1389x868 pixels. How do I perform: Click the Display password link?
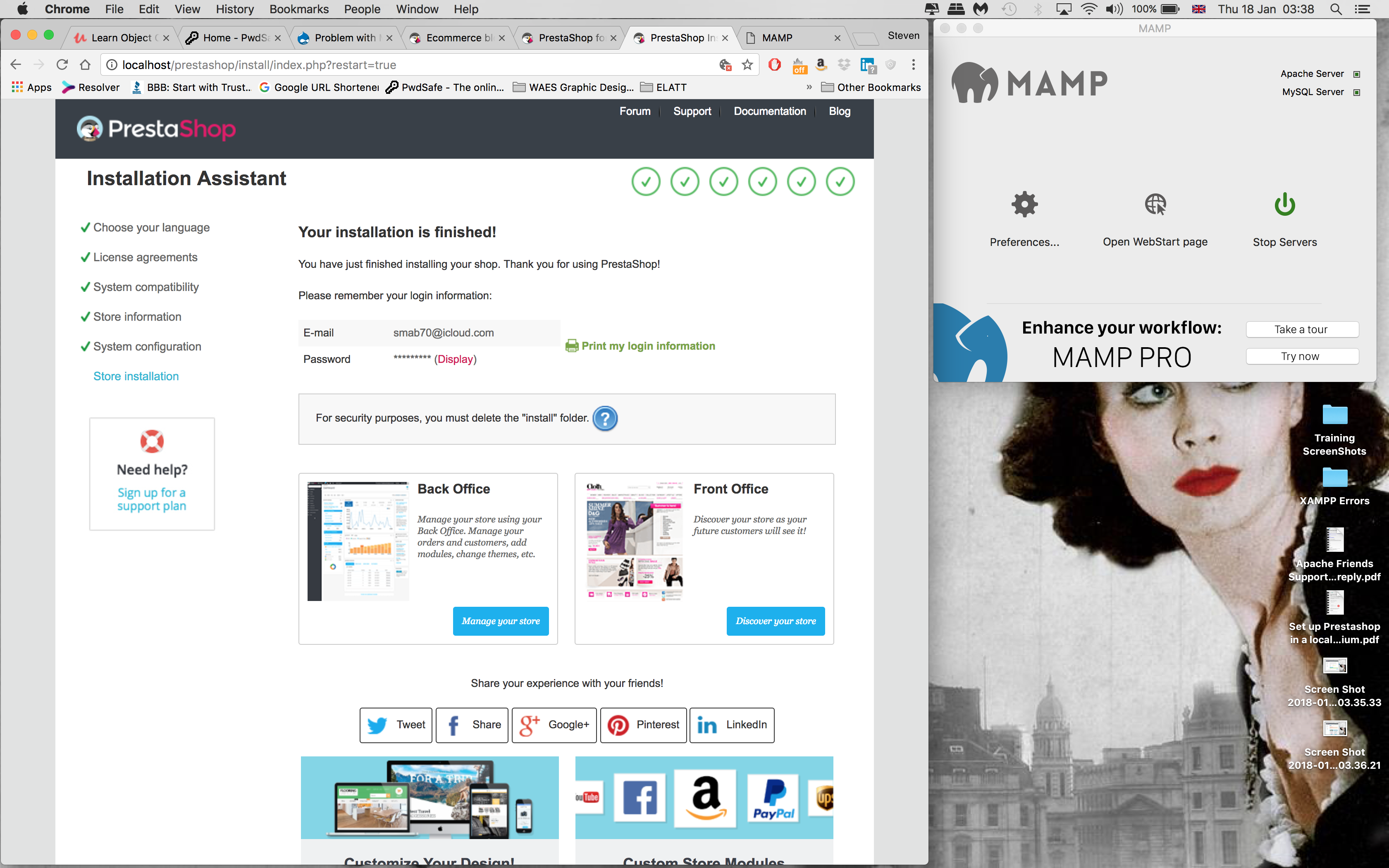(x=455, y=359)
